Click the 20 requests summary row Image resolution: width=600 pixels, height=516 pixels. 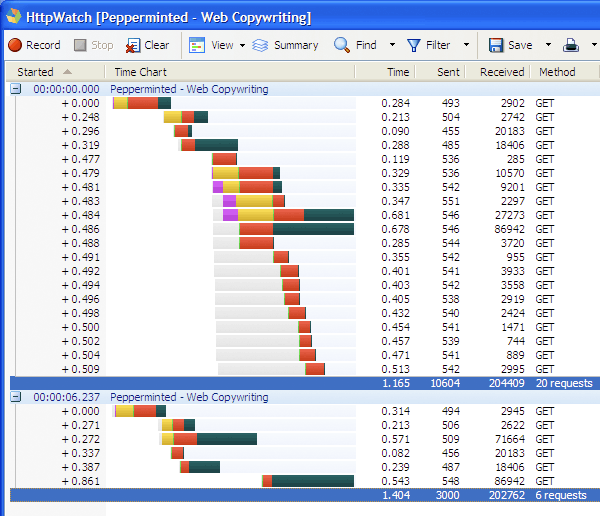click(305, 383)
